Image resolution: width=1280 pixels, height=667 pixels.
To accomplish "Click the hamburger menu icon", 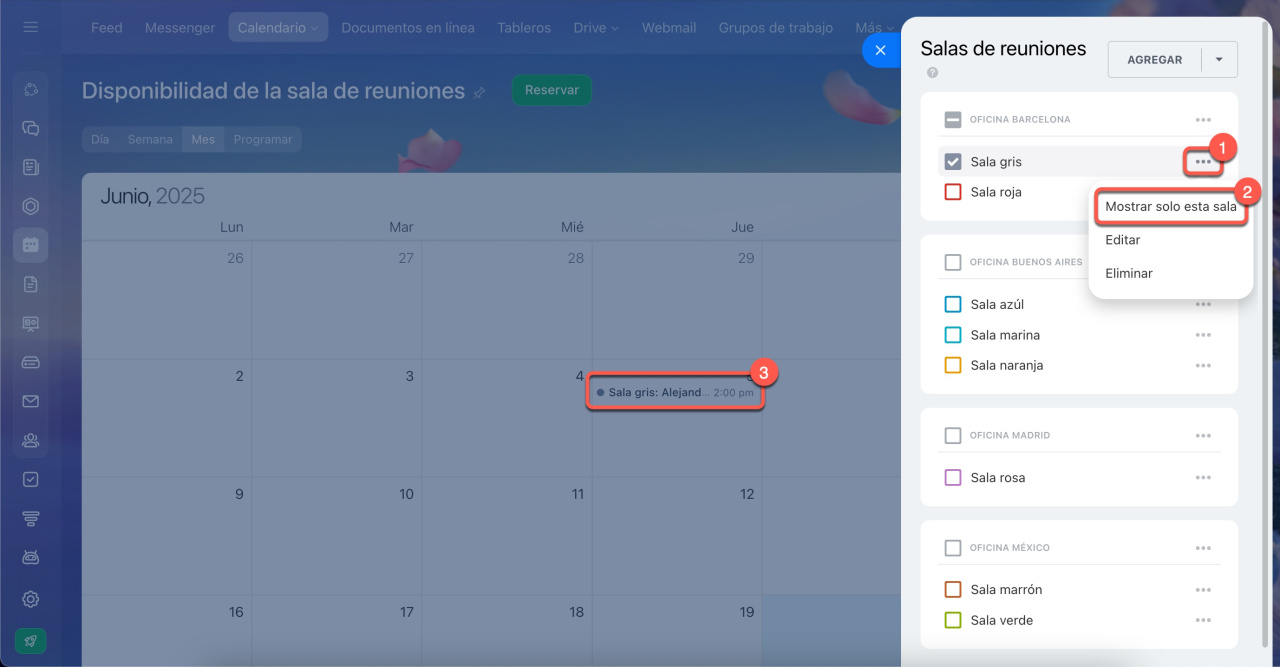I will 31,27.
